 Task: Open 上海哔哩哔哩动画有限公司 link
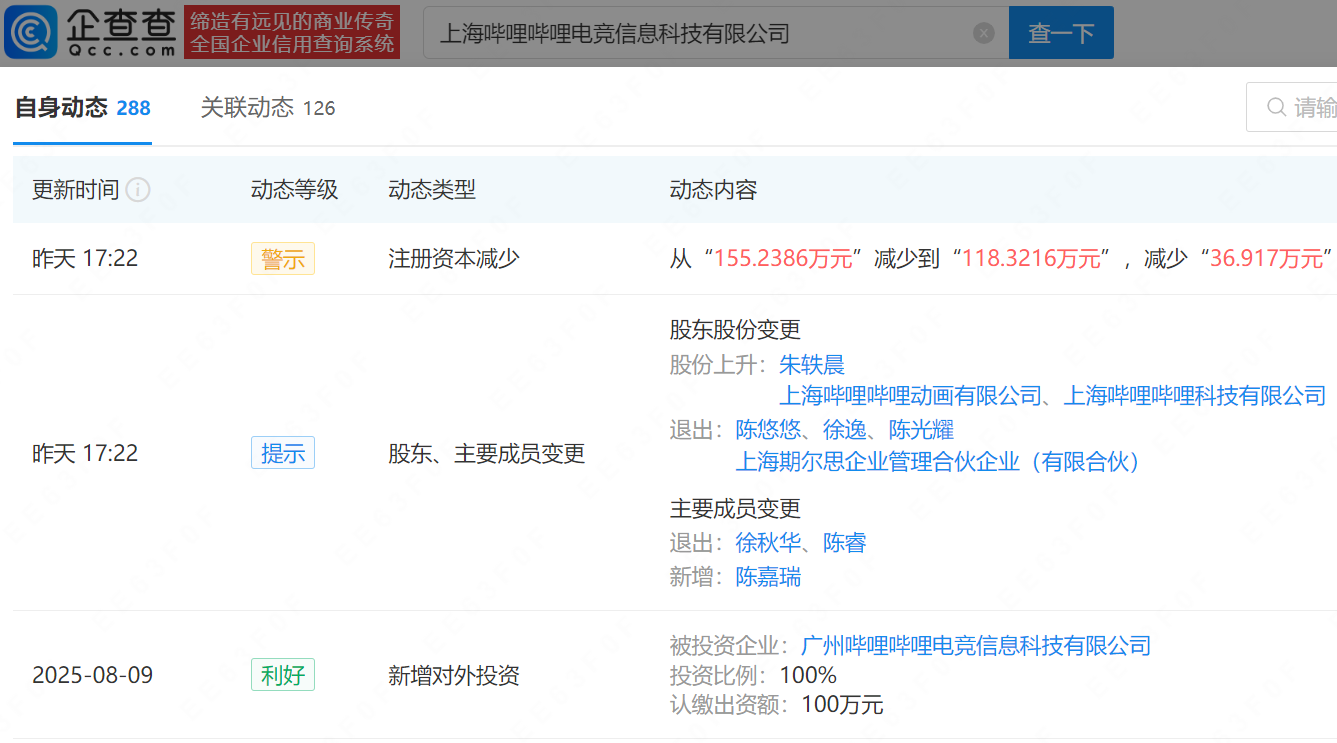click(x=910, y=396)
